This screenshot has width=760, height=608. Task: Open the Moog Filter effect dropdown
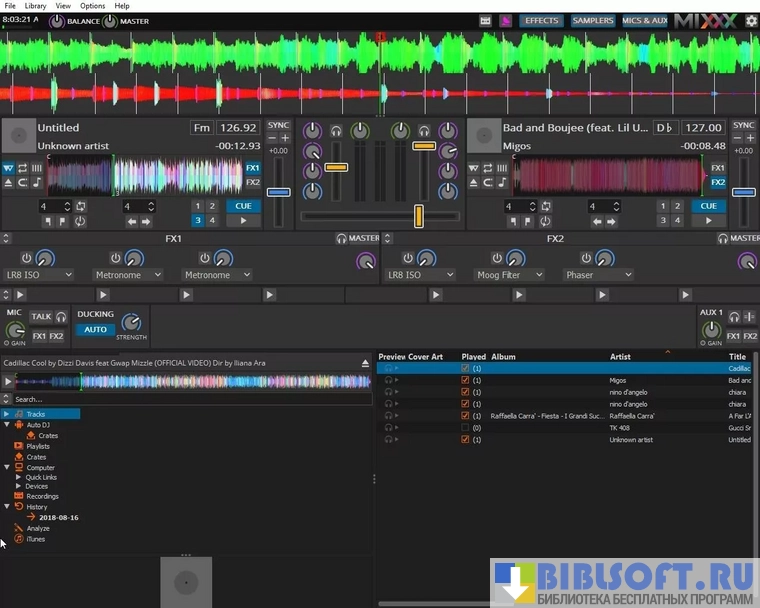coord(508,275)
